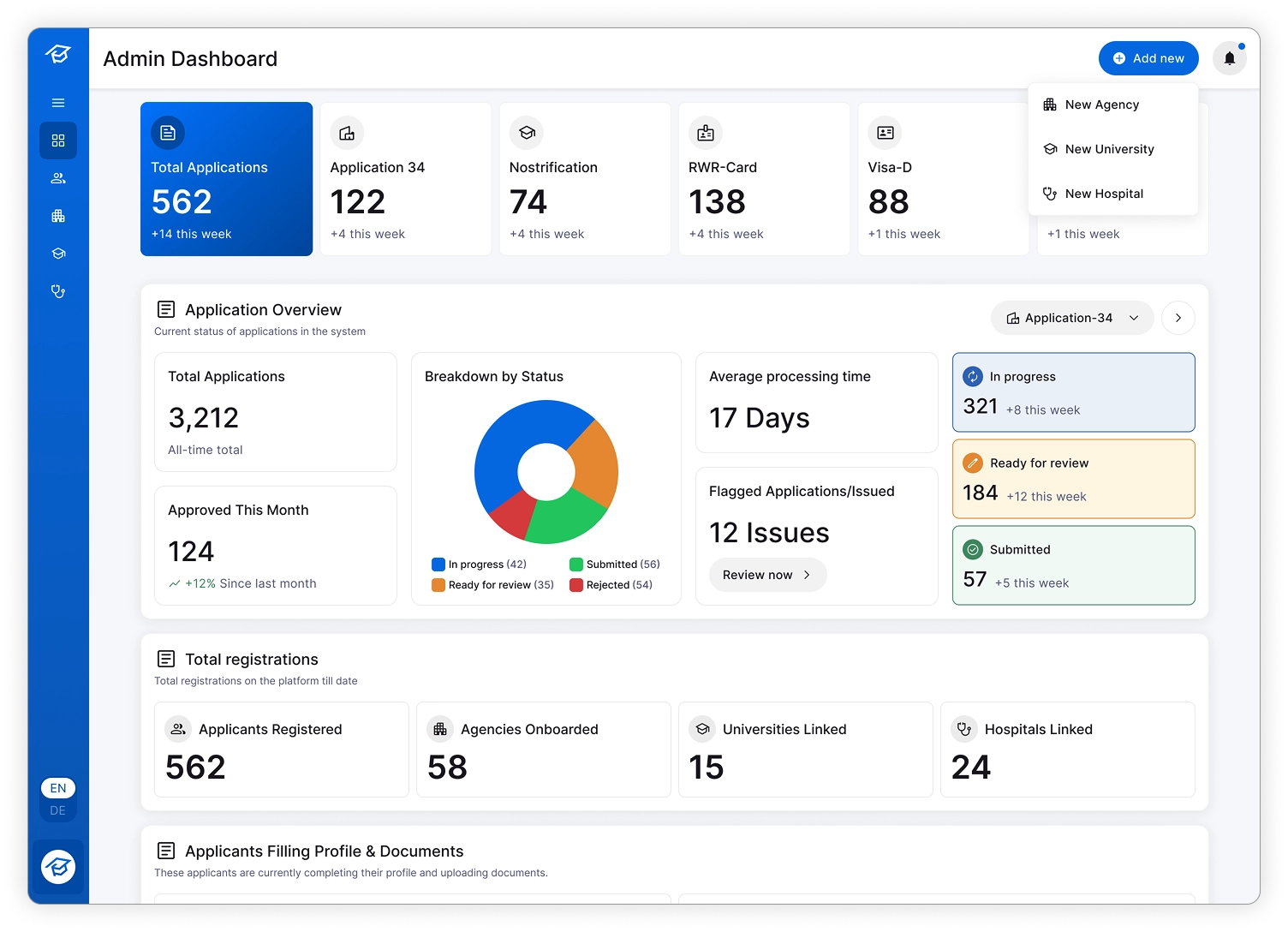Image resolution: width=1288 pixels, height=932 pixels.
Task: Click the blue In progress legend swatch
Action: (438, 565)
